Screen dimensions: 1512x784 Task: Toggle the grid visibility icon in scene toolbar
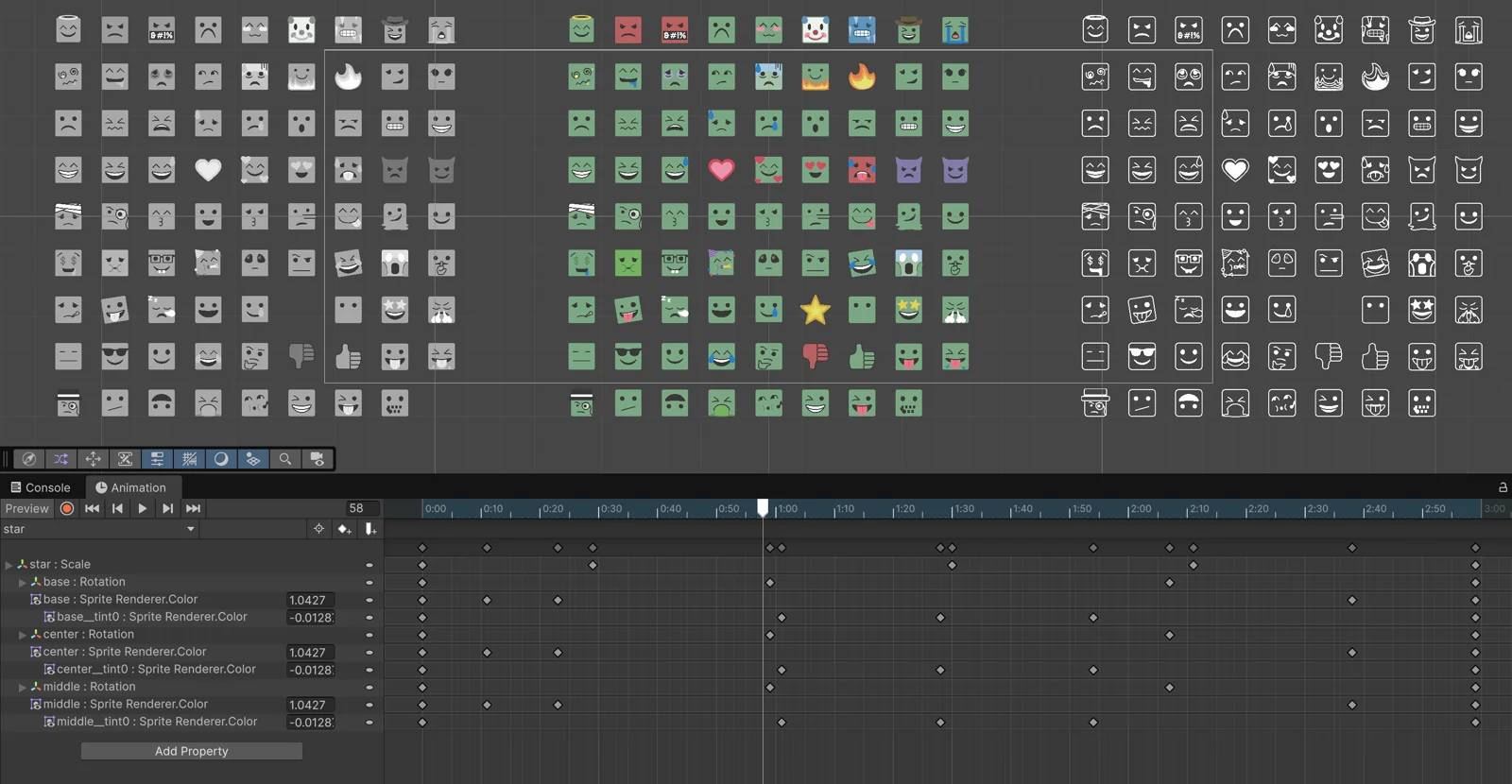(x=189, y=459)
